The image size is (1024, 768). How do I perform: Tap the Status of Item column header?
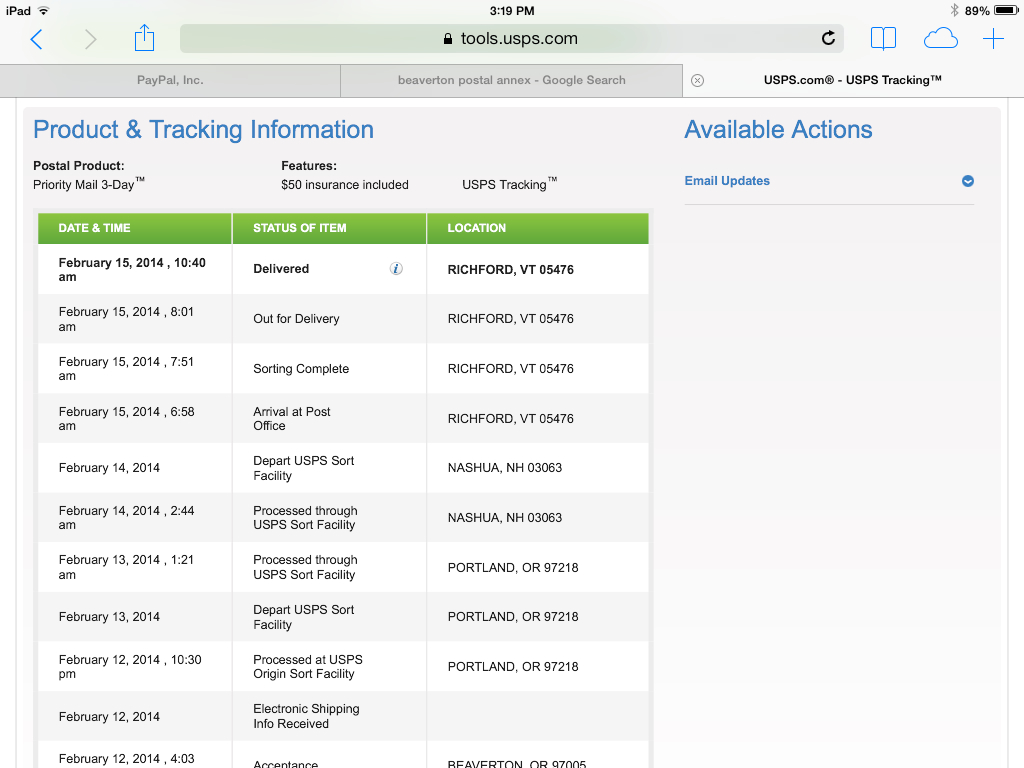[300, 228]
